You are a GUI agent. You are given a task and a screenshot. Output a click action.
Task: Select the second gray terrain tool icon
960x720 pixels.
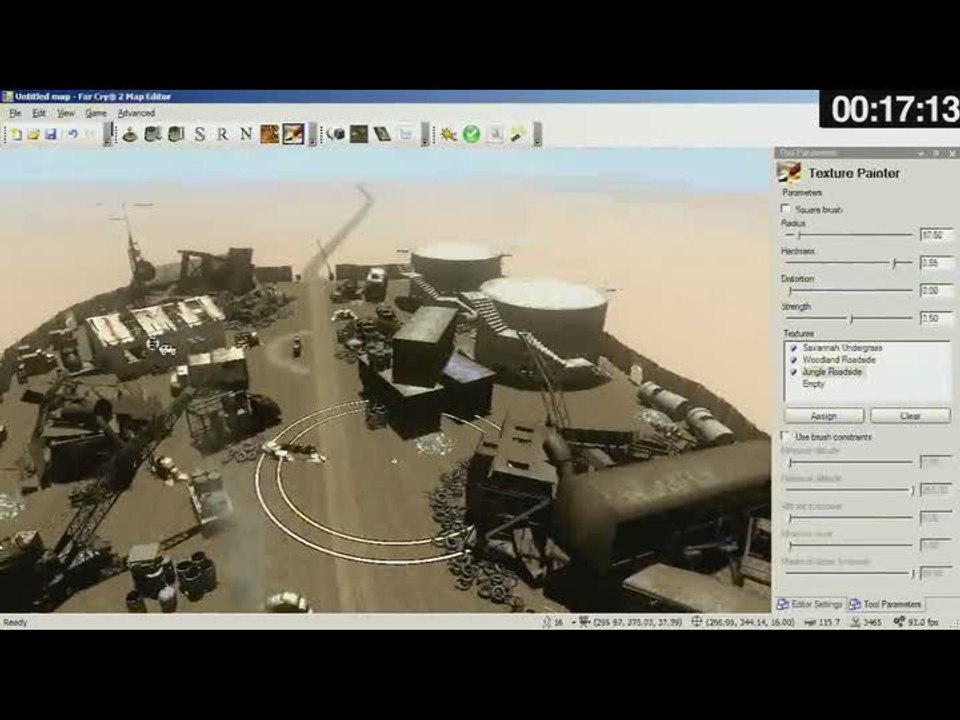153,134
